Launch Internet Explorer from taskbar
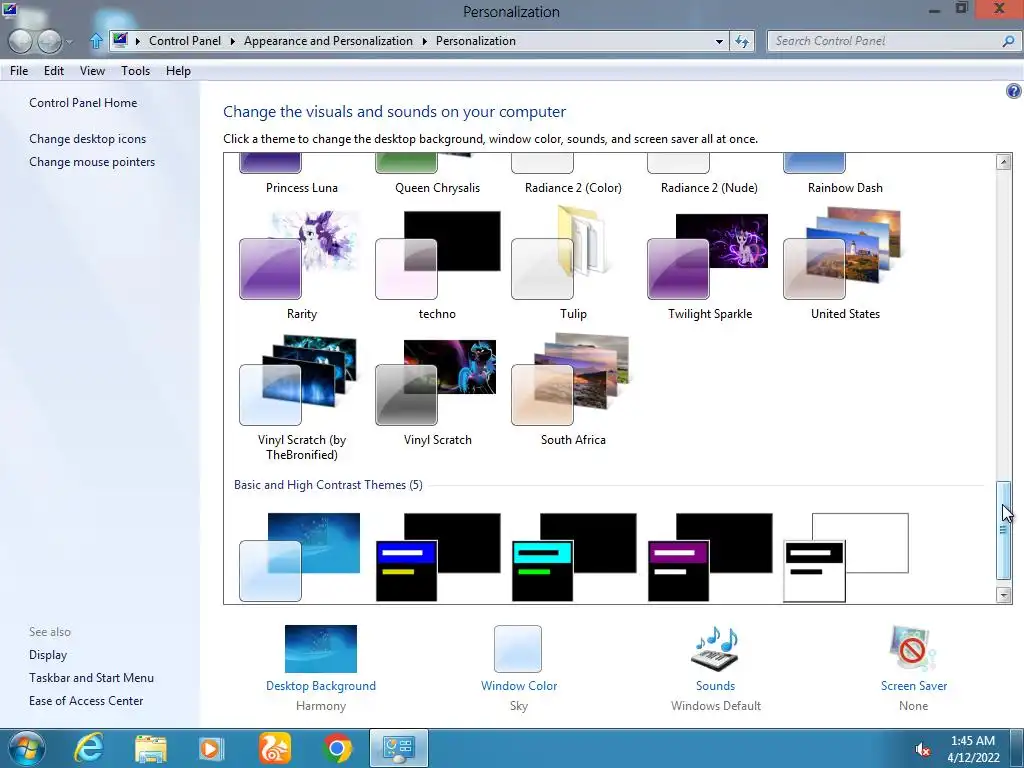This screenshot has width=1024, height=768. click(89, 748)
